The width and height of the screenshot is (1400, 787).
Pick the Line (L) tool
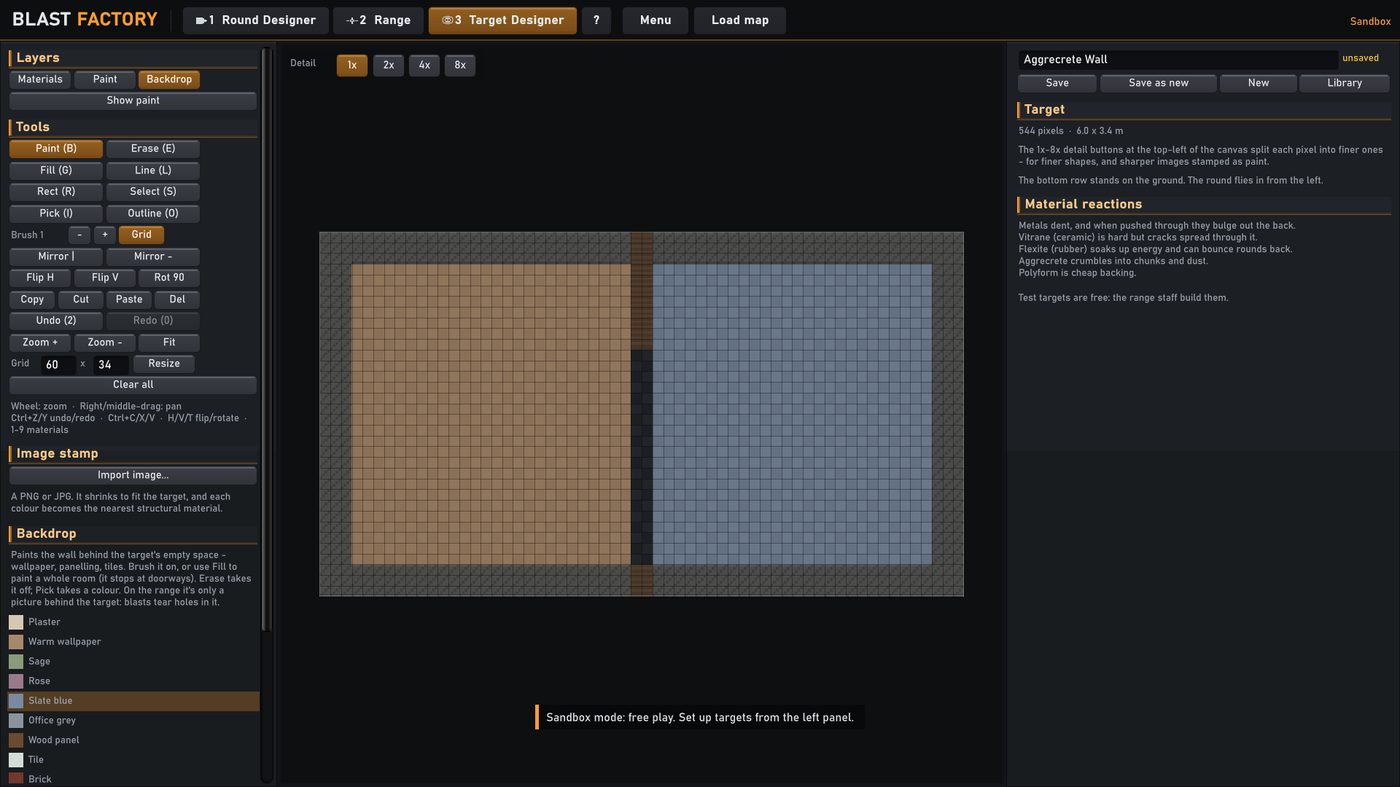153,170
